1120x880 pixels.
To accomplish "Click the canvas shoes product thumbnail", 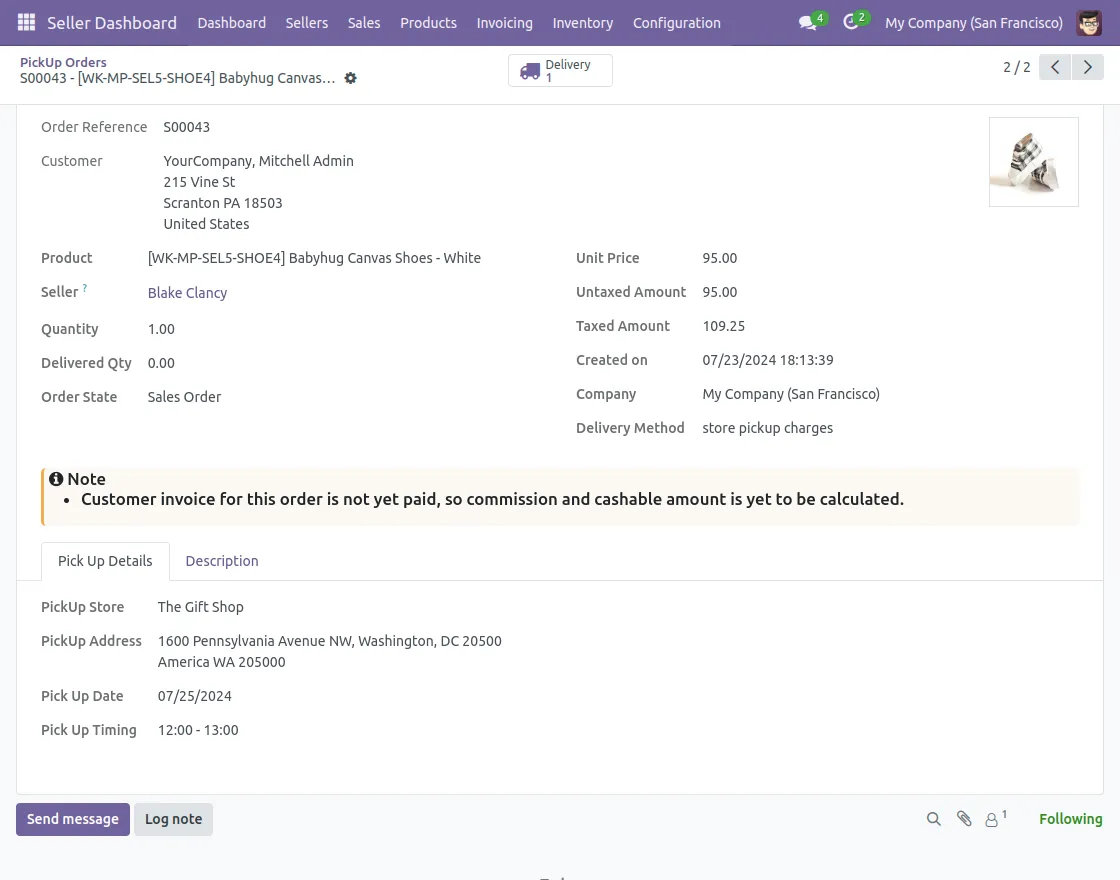I will click(1033, 162).
